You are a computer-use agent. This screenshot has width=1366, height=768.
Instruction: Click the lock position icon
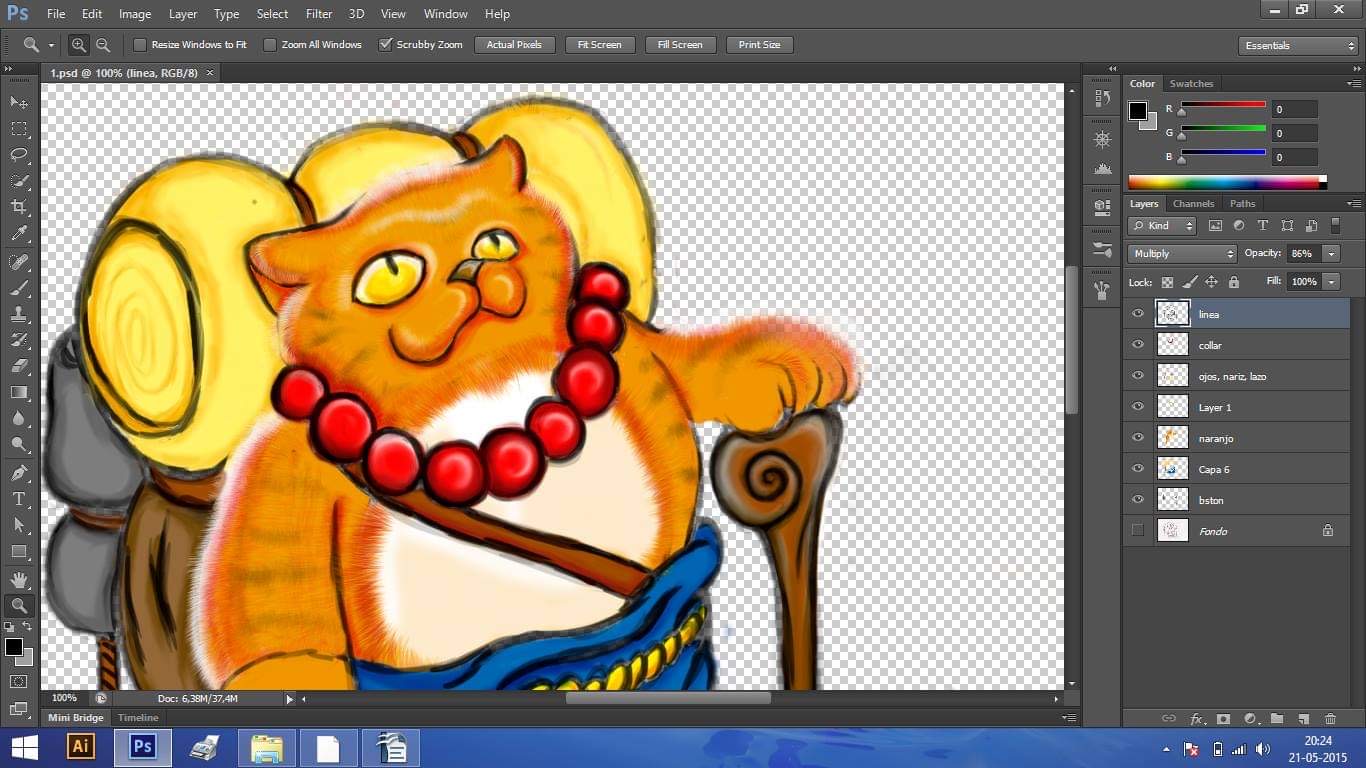[1211, 283]
